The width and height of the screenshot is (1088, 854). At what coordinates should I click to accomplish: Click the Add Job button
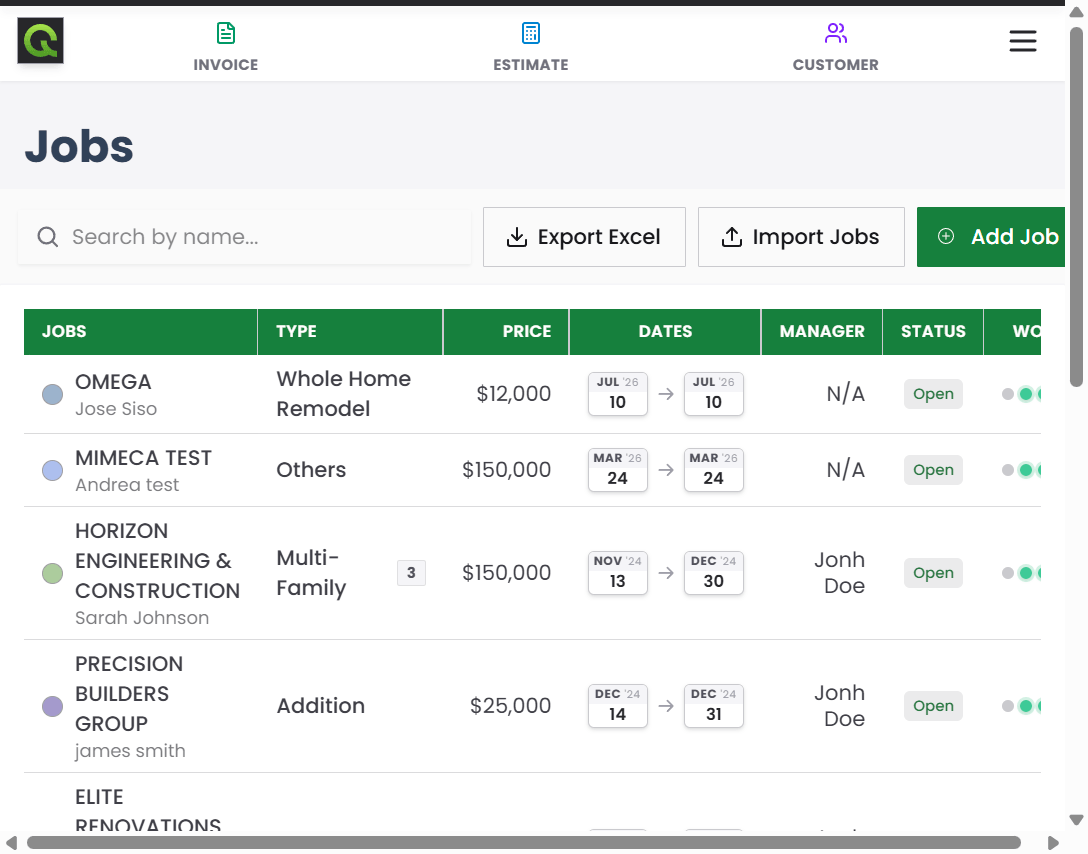coord(991,237)
